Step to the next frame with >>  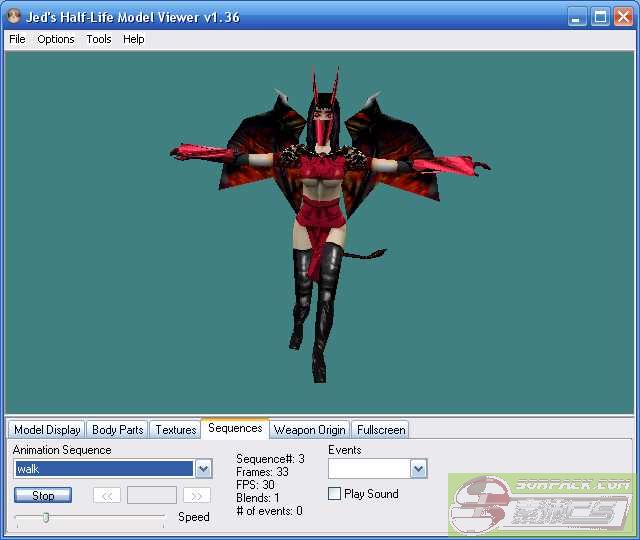[197, 495]
